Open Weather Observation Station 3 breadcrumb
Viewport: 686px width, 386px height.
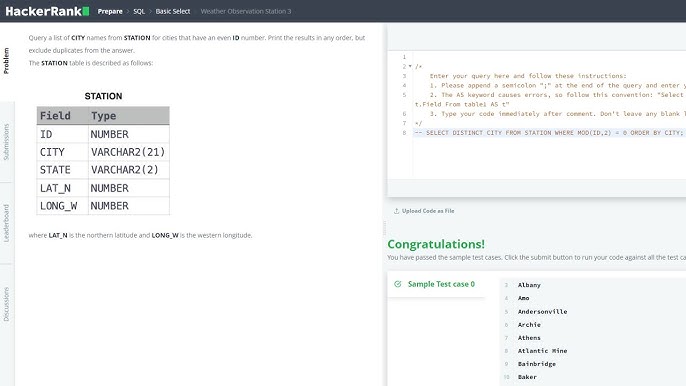pyautogui.click(x=246, y=11)
